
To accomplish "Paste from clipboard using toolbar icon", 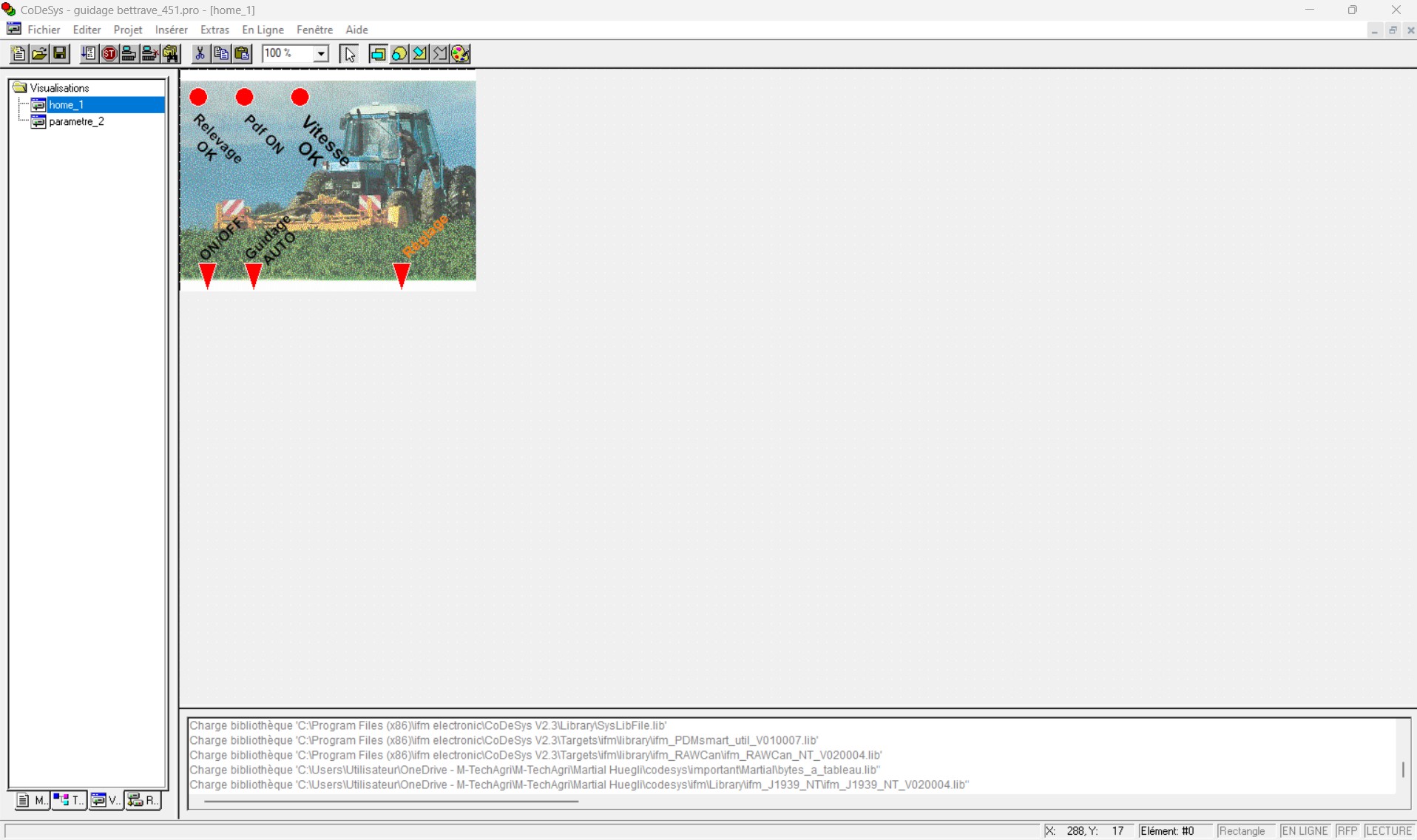I will (x=242, y=53).
